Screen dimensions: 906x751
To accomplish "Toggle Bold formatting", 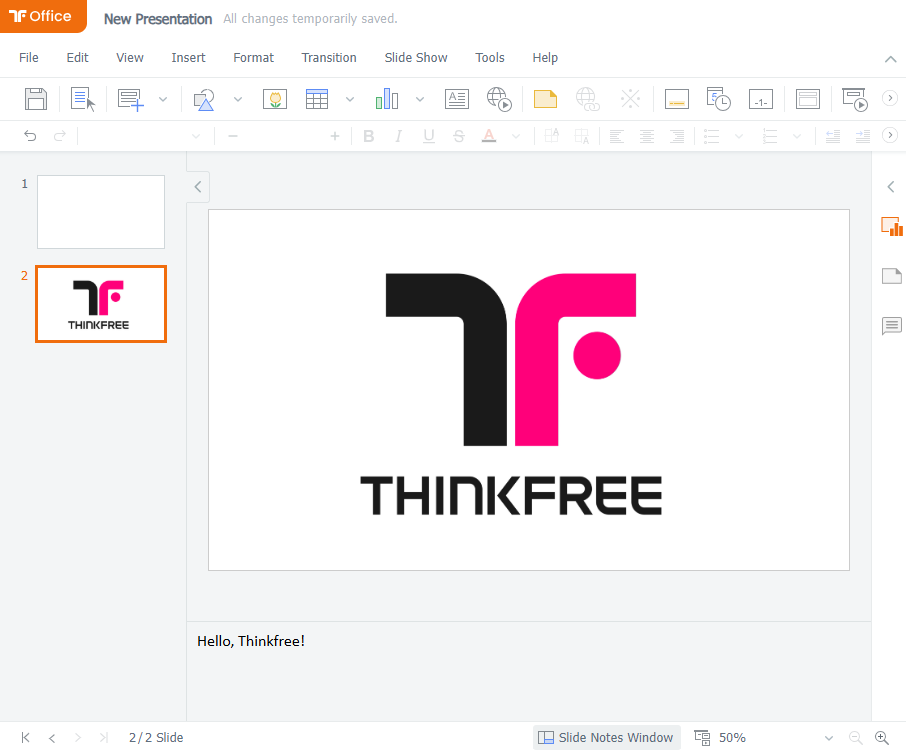I will [369, 136].
